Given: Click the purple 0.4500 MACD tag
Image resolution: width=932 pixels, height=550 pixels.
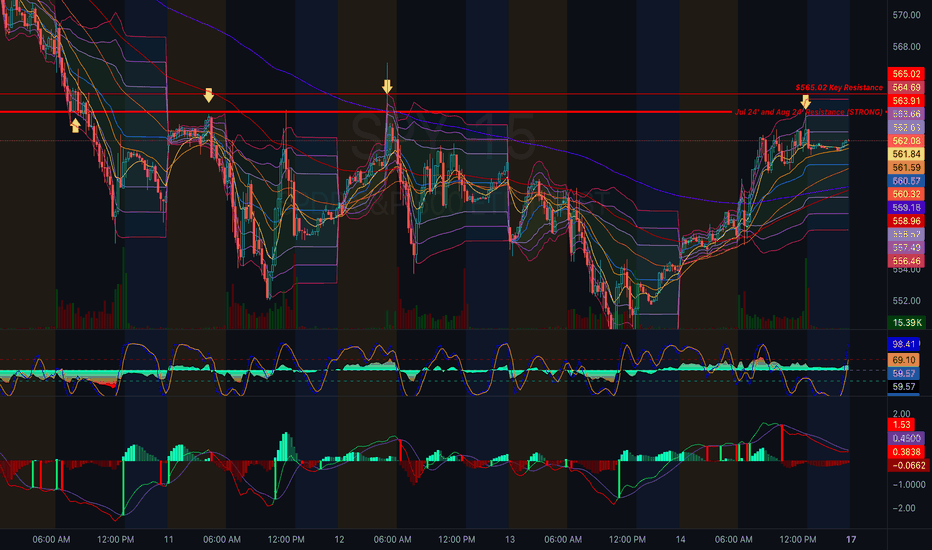Looking at the screenshot, I should (906, 438).
